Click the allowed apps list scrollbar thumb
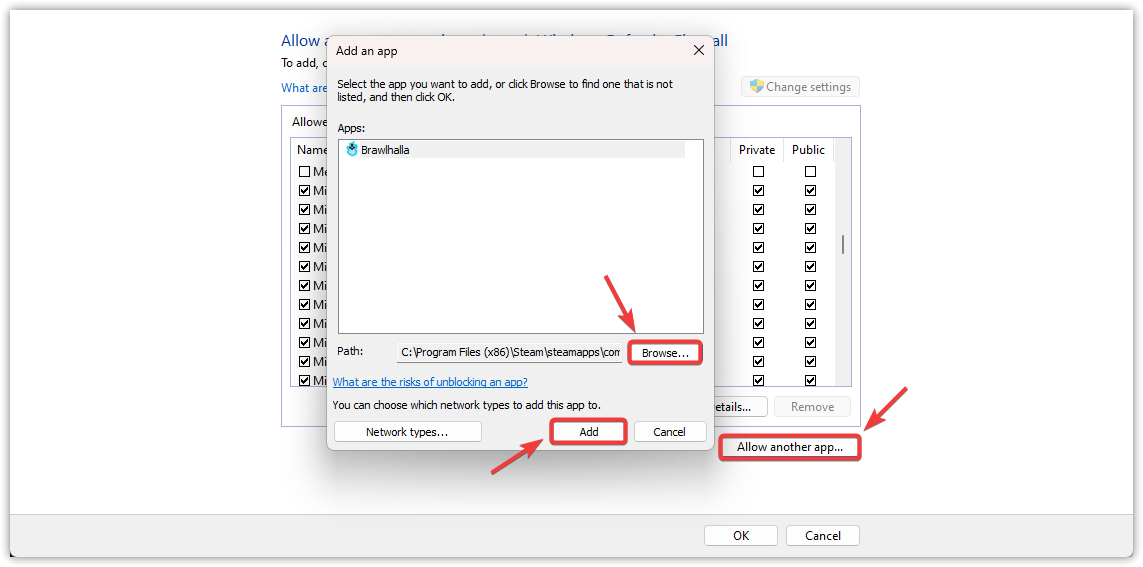1143x567 pixels. coord(843,244)
